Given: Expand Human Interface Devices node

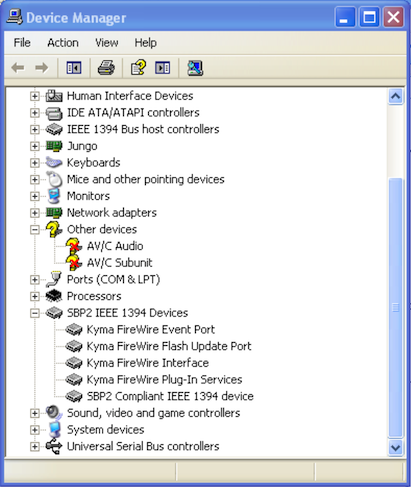Looking at the screenshot, I should pyautogui.click(x=34, y=96).
